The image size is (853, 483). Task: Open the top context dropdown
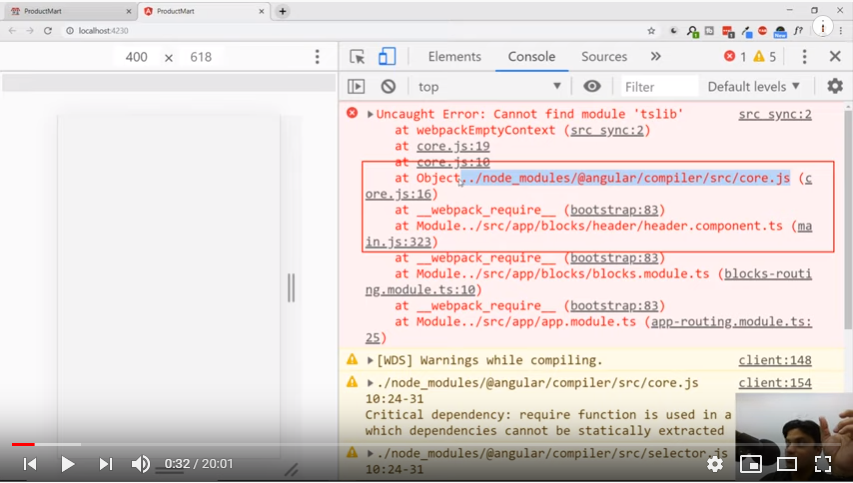(489, 87)
